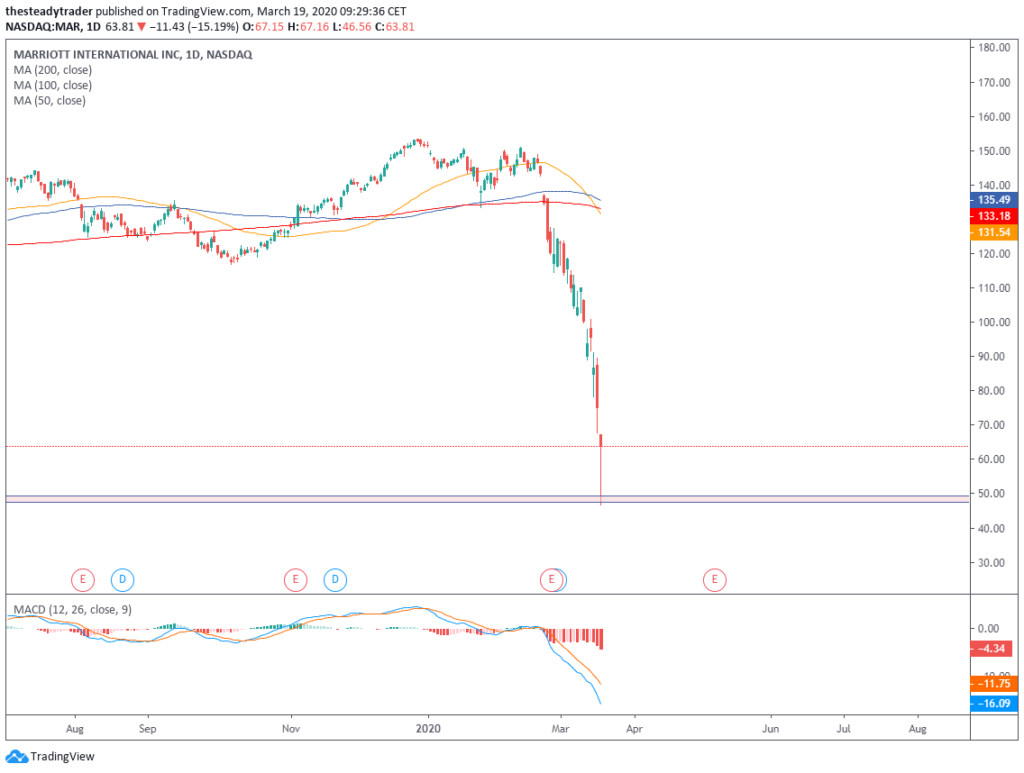The height and width of the screenshot is (773, 1024).
Task: Select the future earnings E marker after Apr
Action: coord(714,579)
